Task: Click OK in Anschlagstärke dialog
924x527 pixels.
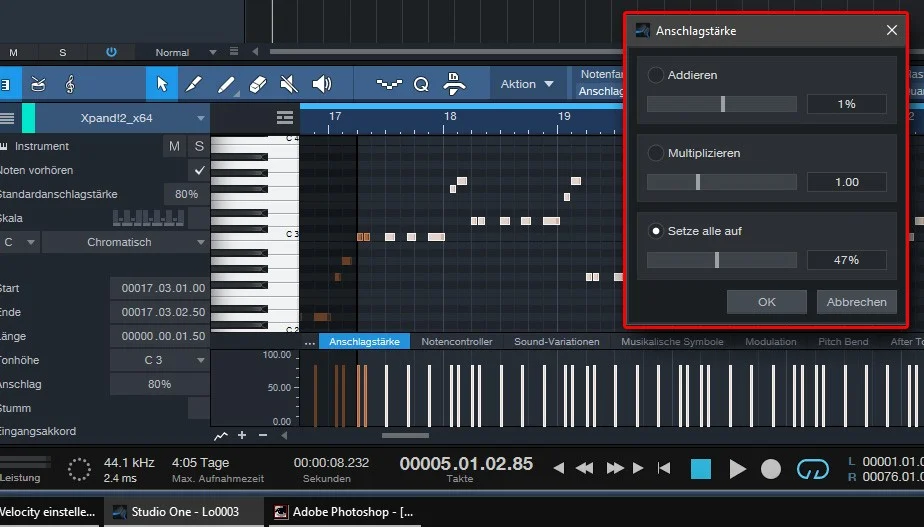Action: [767, 302]
